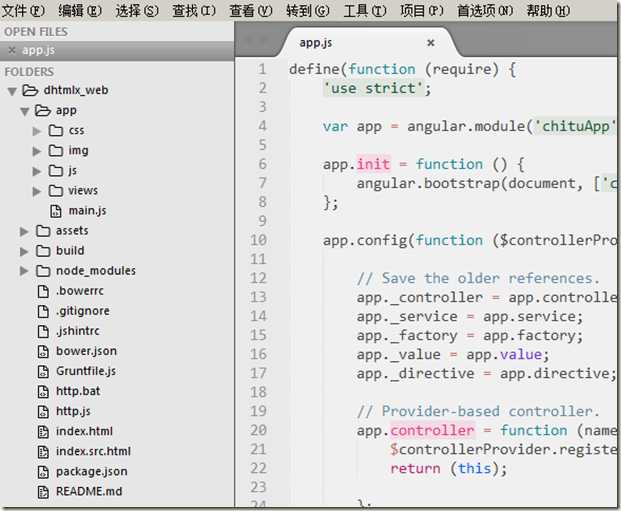Screen dimensions: 621x511
Task: Open index.html from the sidebar
Action: (84, 431)
